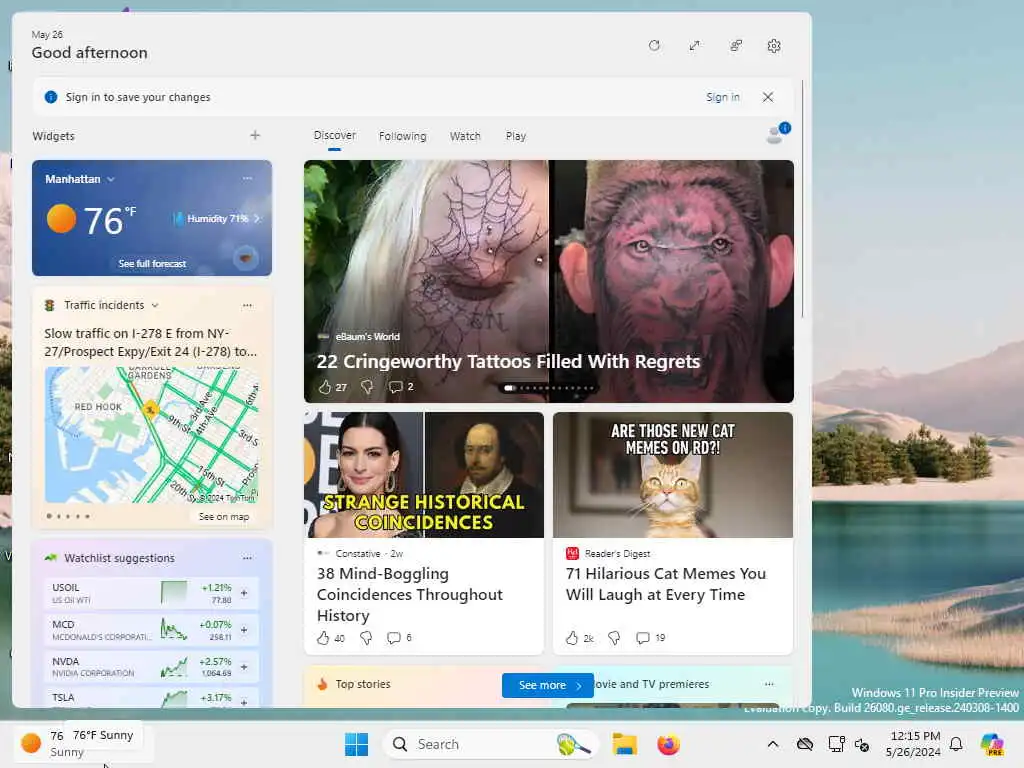1024x768 pixels.
Task: Open the widgets settings gear
Action: click(774, 46)
